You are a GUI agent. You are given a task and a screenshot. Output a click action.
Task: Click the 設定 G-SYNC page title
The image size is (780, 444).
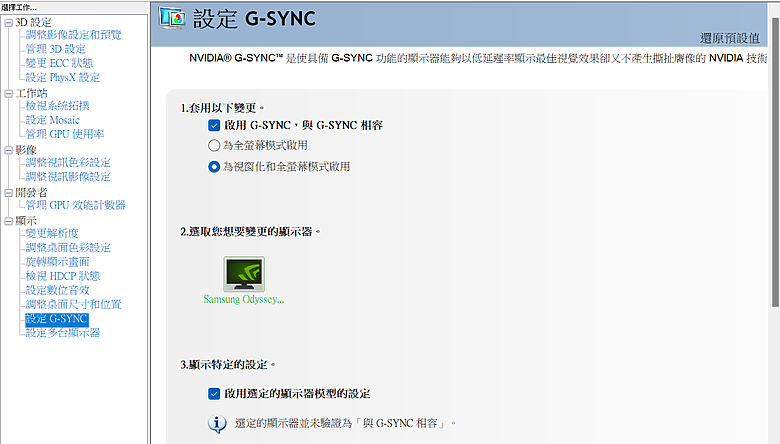[x=254, y=19]
